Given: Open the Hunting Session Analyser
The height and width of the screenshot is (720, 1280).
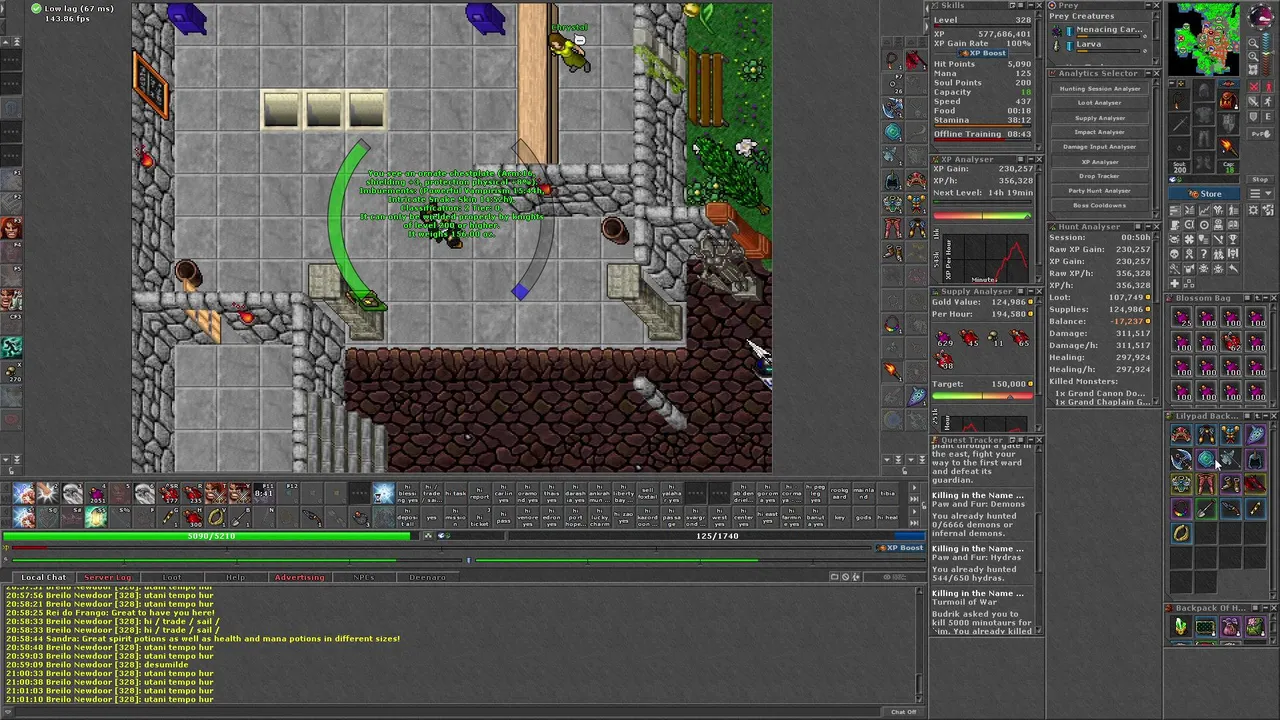Looking at the screenshot, I should coord(1099,88).
